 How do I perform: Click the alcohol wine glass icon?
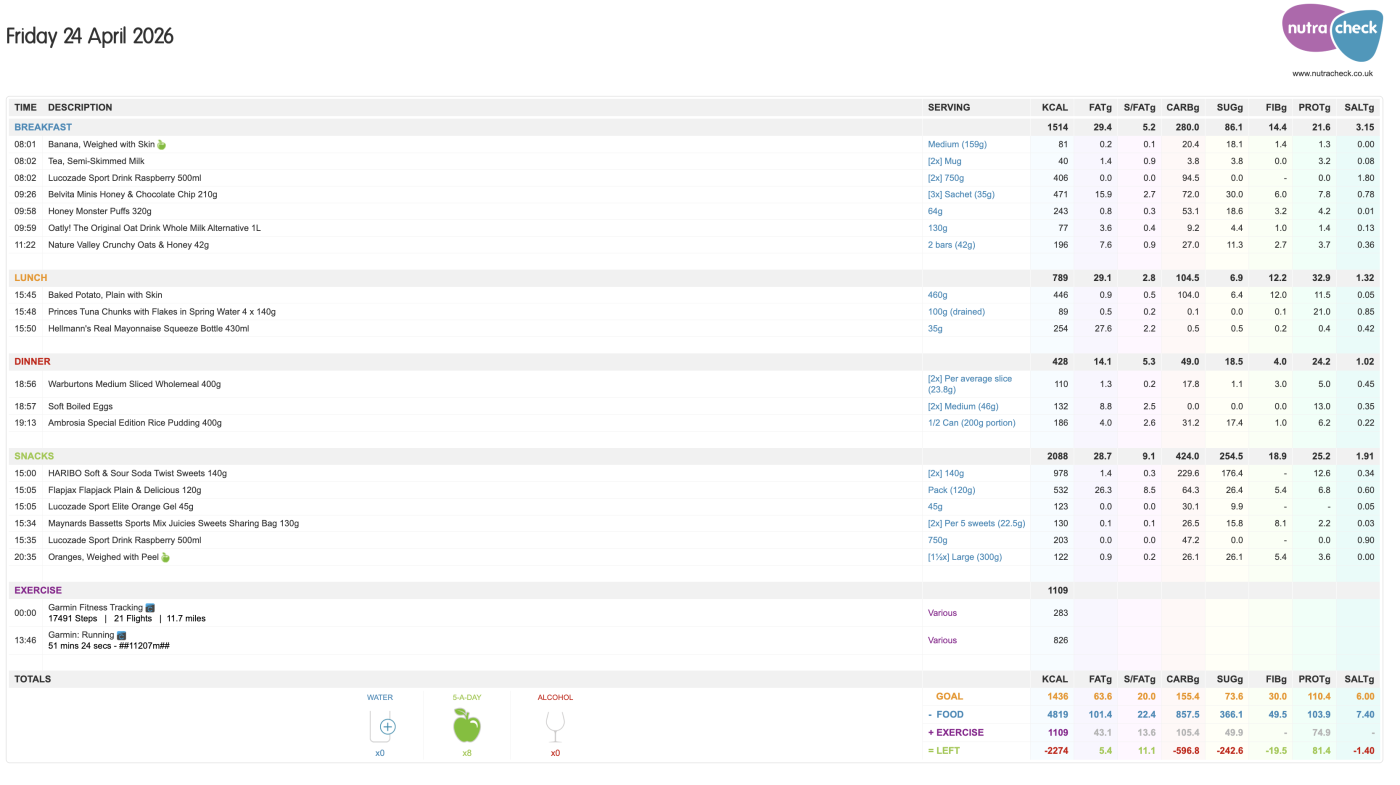point(555,725)
